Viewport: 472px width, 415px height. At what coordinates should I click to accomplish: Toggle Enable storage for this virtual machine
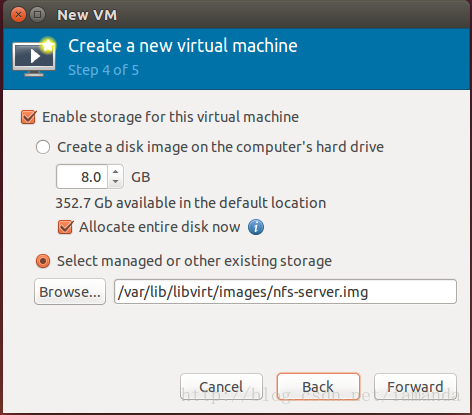coord(29,117)
